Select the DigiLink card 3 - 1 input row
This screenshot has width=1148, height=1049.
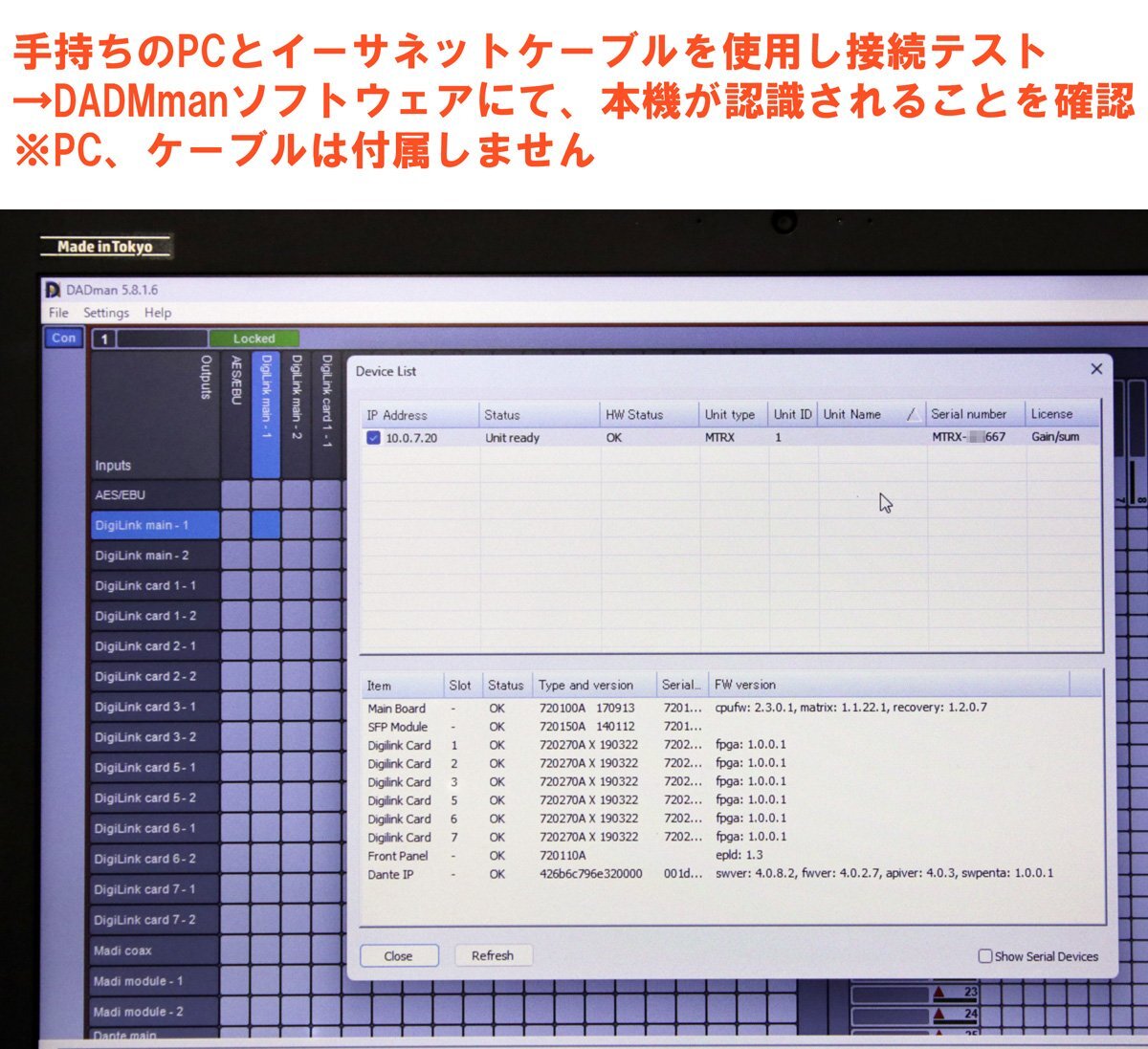coord(155,708)
